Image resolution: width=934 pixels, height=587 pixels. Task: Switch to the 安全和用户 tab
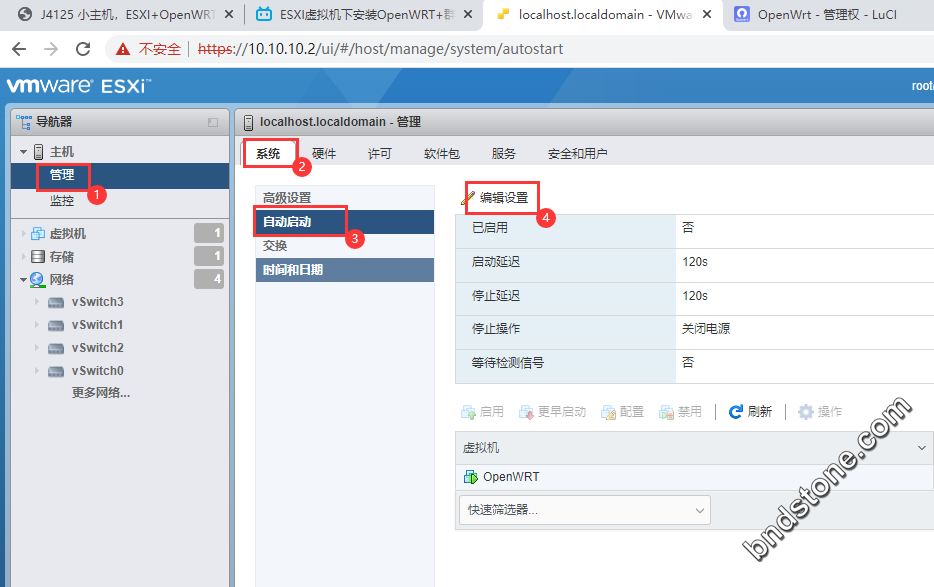click(577, 154)
